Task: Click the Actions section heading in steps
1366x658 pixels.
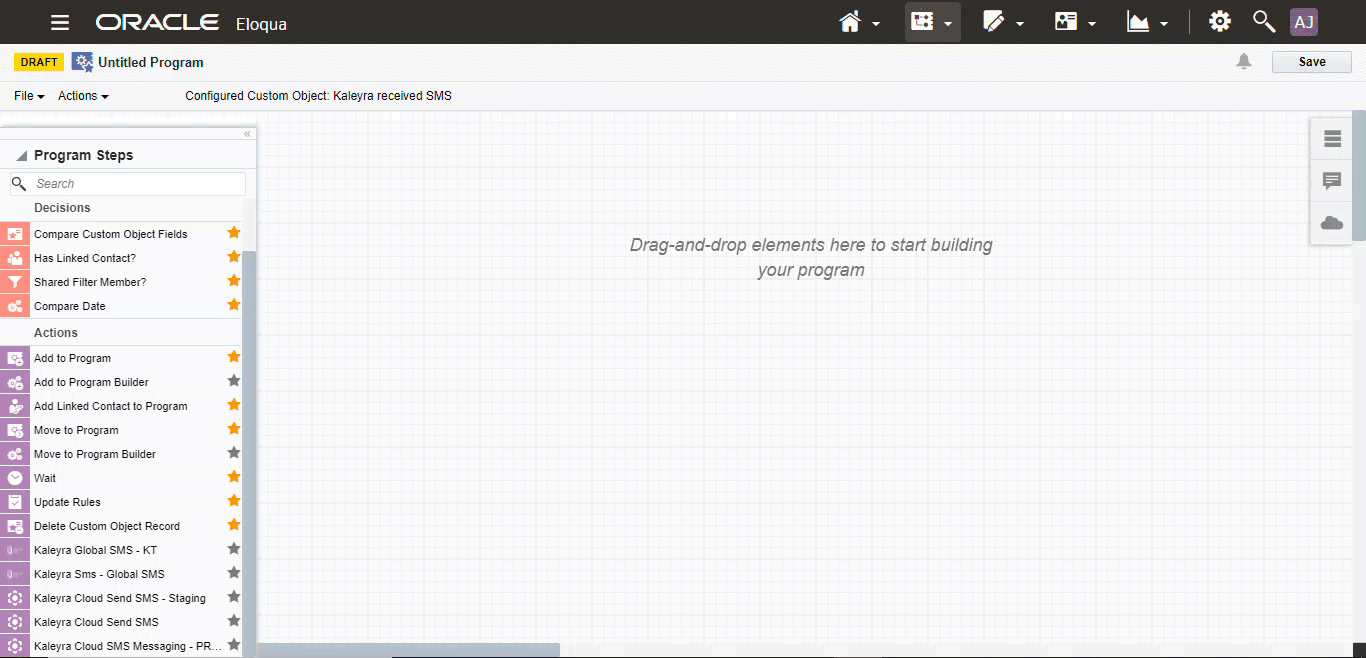Action: [56, 333]
